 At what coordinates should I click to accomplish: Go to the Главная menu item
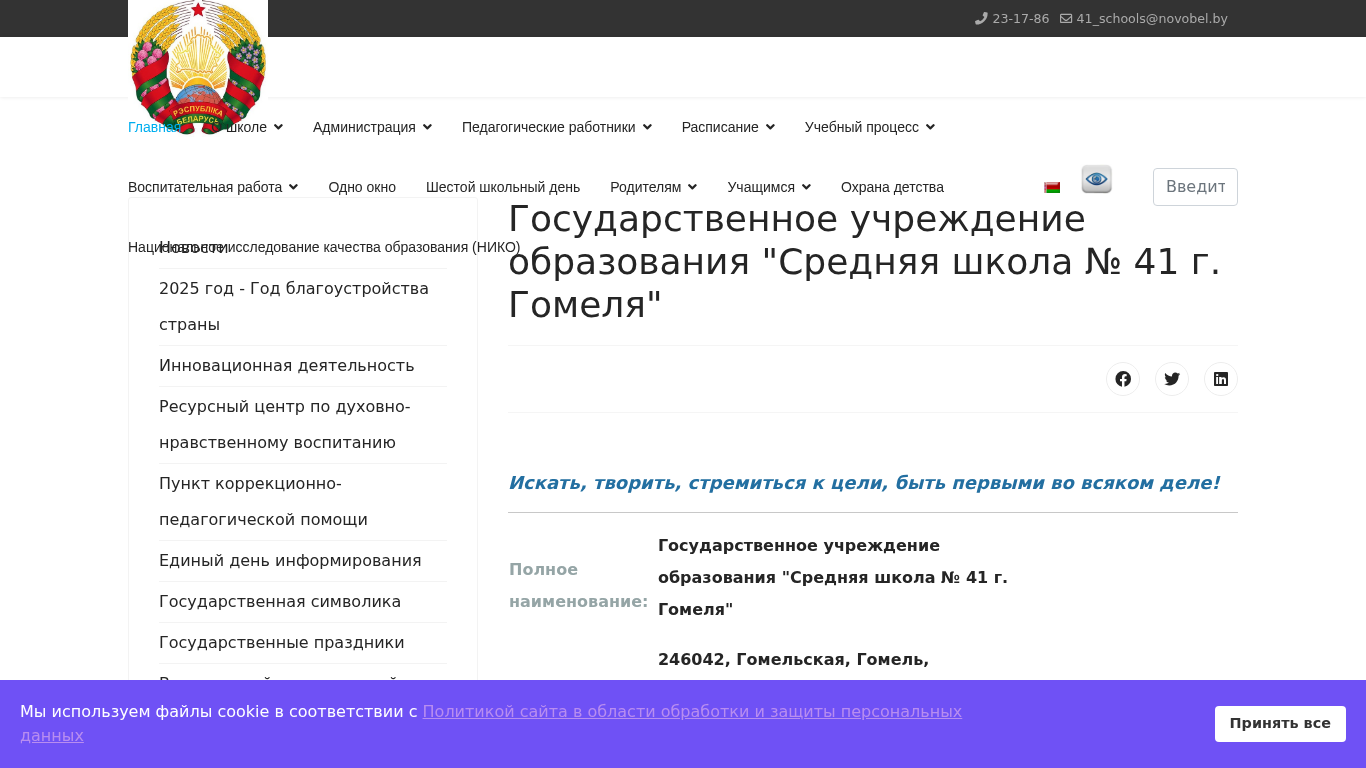click(154, 127)
